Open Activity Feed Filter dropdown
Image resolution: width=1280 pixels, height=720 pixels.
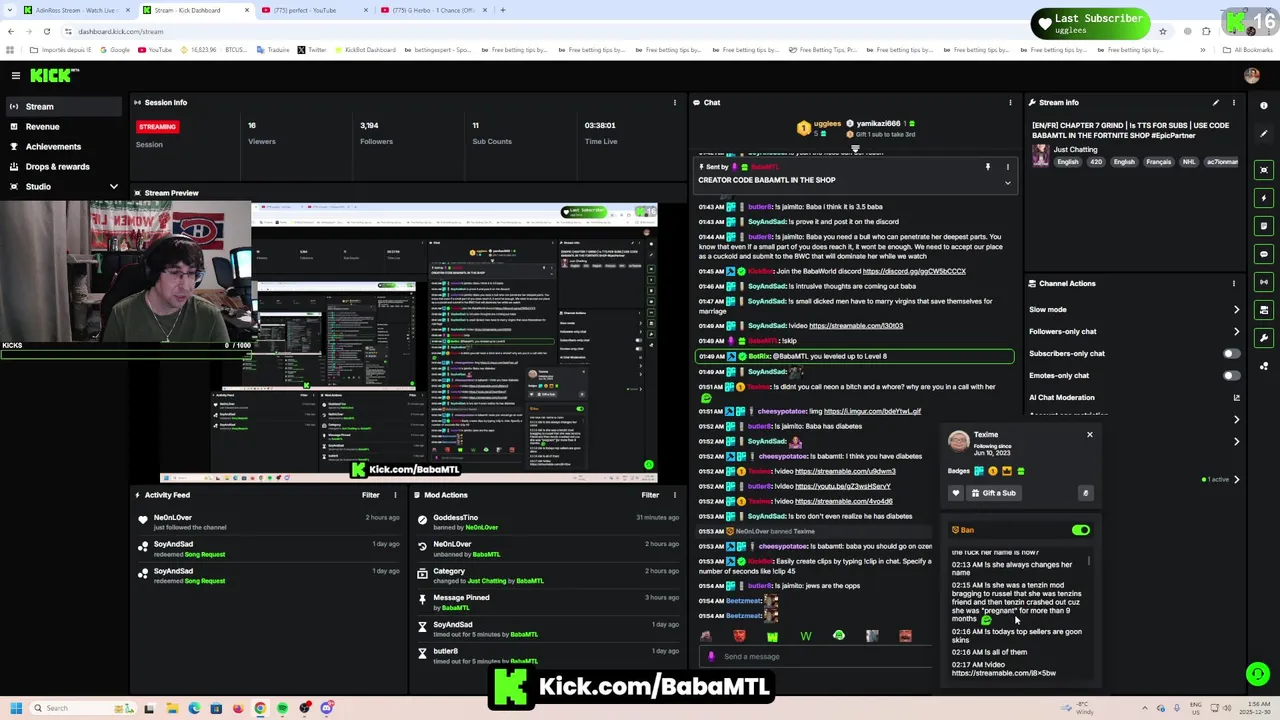(x=370, y=495)
